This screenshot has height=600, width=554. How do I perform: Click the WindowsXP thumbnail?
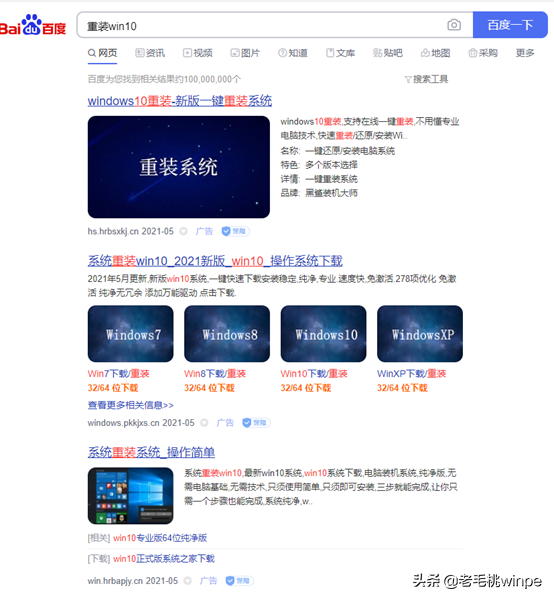pyautogui.click(x=420, y=334)
